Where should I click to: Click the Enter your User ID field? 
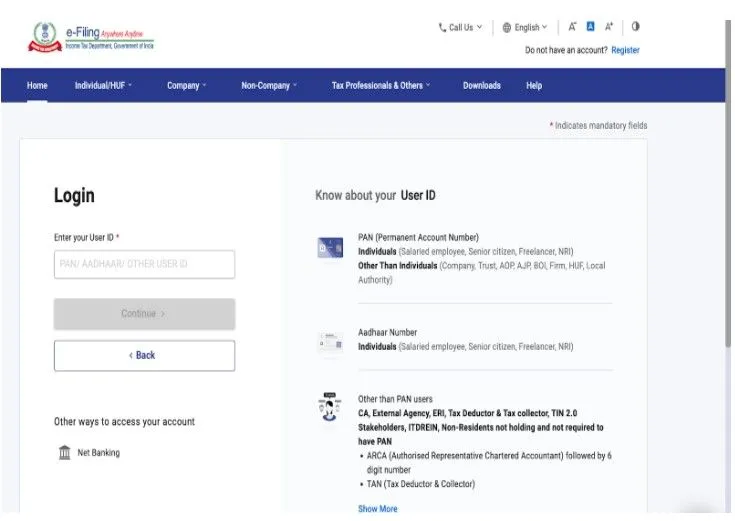144,264
